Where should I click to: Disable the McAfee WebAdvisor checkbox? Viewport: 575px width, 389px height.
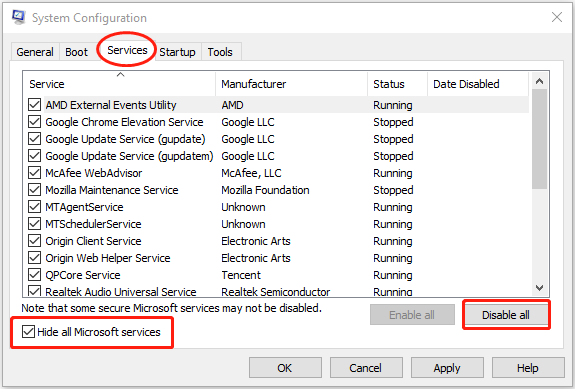tap(34, 173)
